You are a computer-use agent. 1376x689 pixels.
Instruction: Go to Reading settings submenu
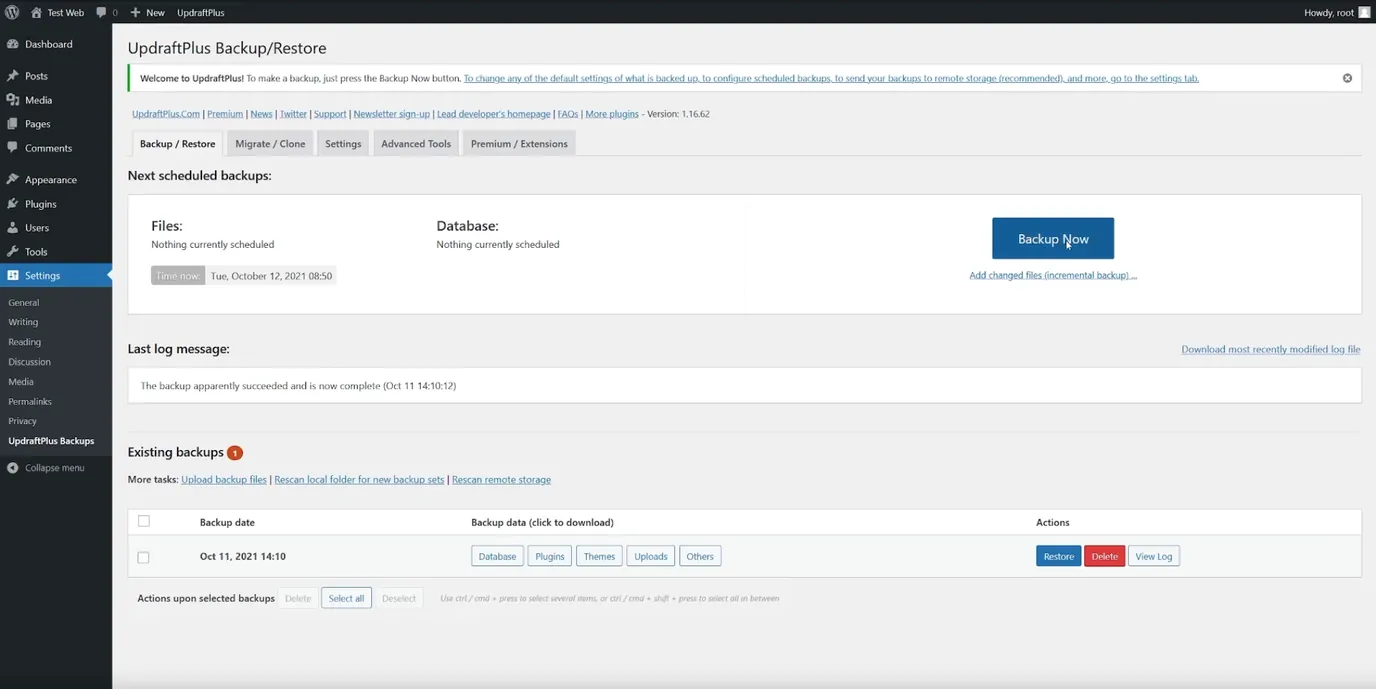(x=25, y=342)
